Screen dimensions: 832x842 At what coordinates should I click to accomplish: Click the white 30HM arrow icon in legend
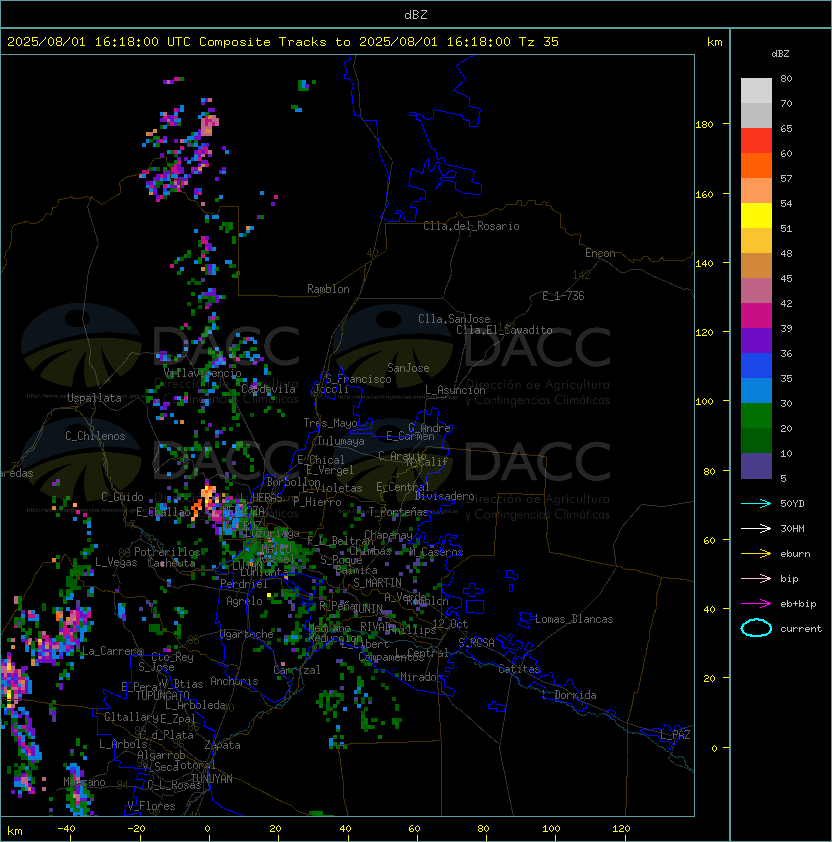click(756, 528)
